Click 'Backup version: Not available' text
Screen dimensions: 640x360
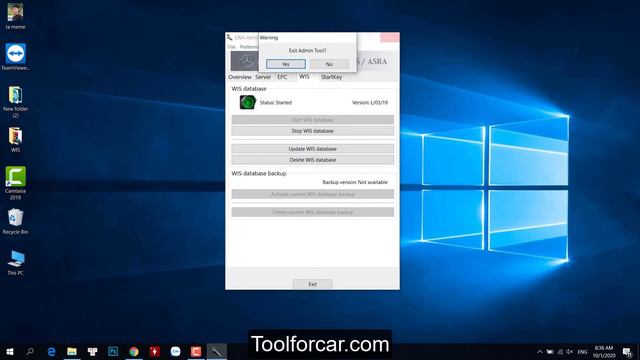(355, 182)
